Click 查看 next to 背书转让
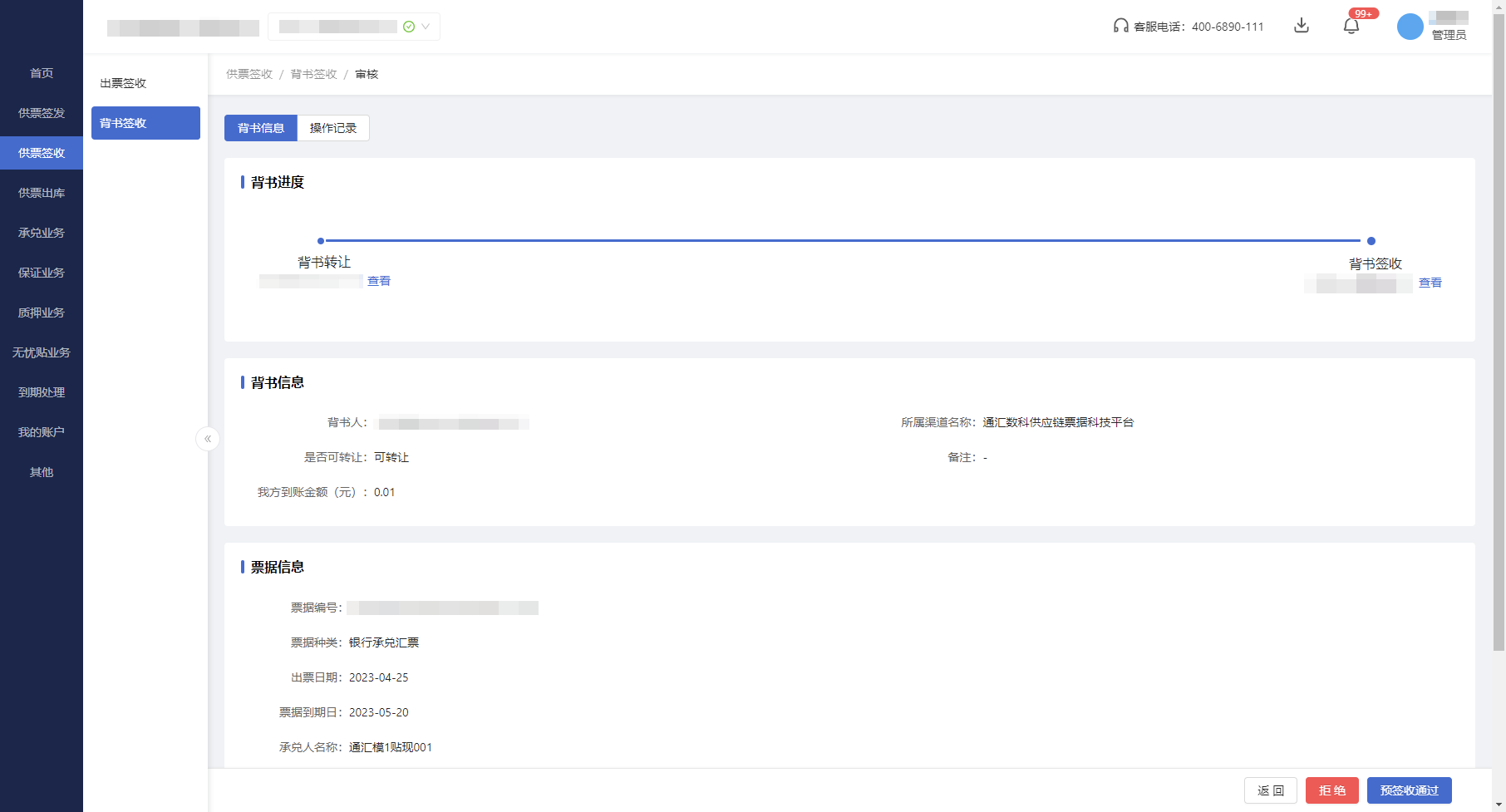The height and width of the screenshot is (812, 1506). coord(378,281)
